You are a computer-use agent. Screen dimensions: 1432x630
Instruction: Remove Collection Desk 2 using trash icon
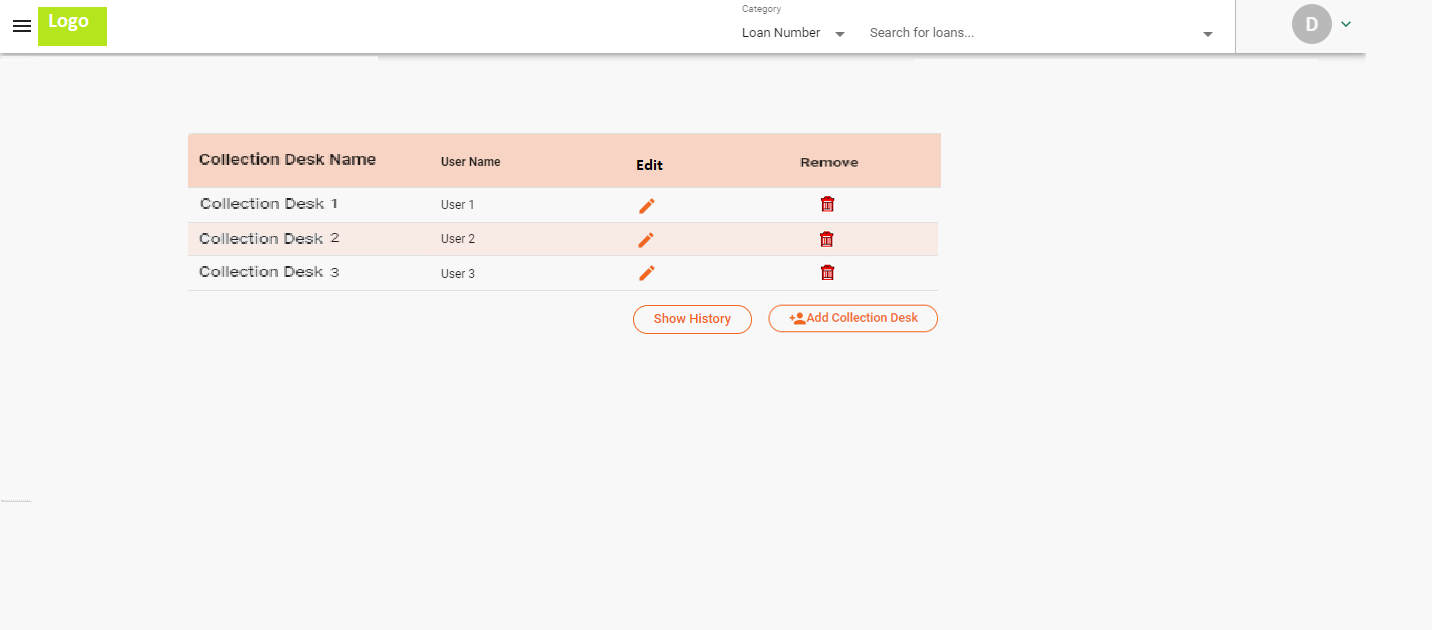(826, 239)
